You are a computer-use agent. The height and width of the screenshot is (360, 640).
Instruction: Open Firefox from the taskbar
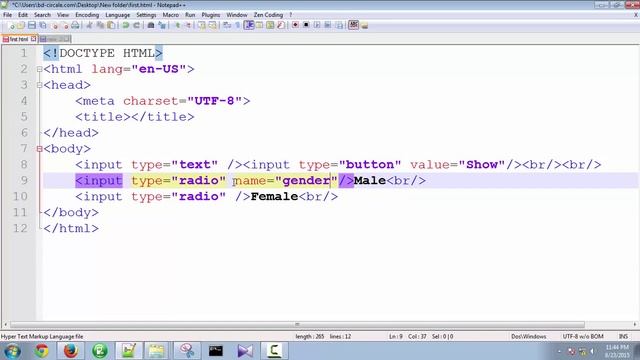pyautogui.click(x=71, y=351)
